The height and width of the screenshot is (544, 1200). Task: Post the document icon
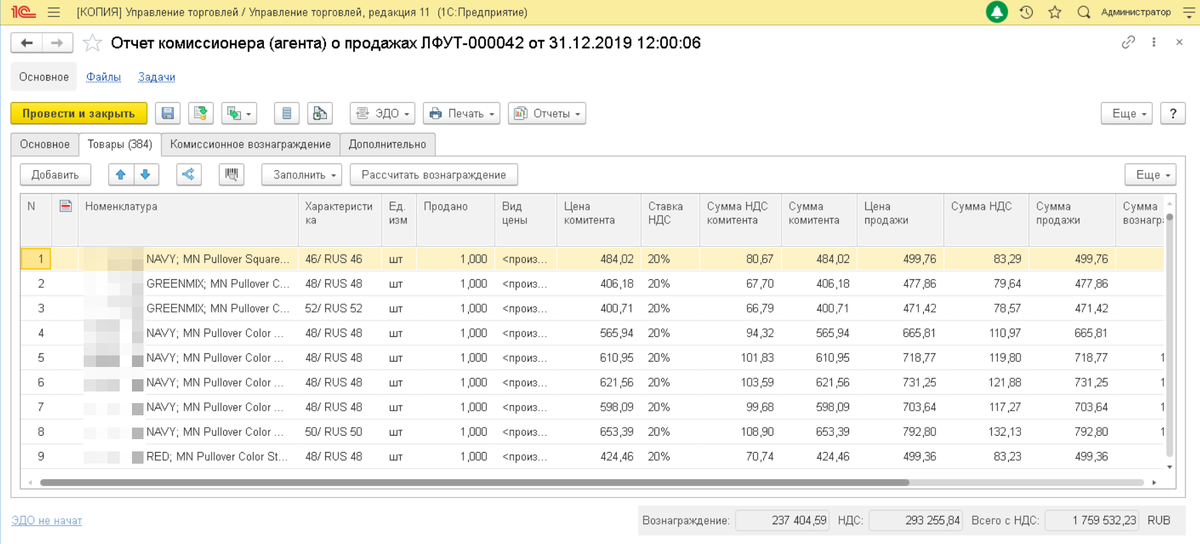[x=201, y=113]
